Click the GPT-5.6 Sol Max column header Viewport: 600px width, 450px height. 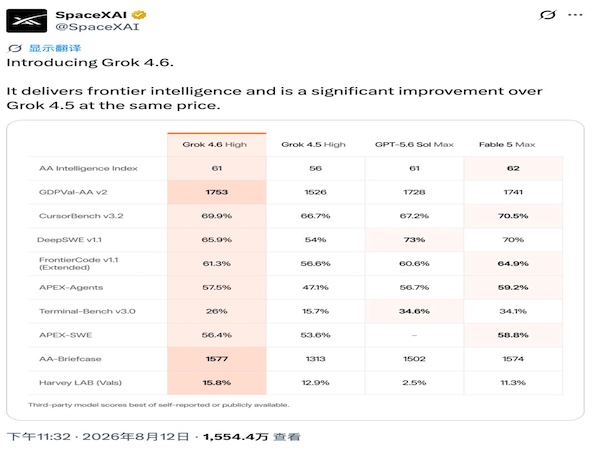pyautogui.click(x=414, y=144)
